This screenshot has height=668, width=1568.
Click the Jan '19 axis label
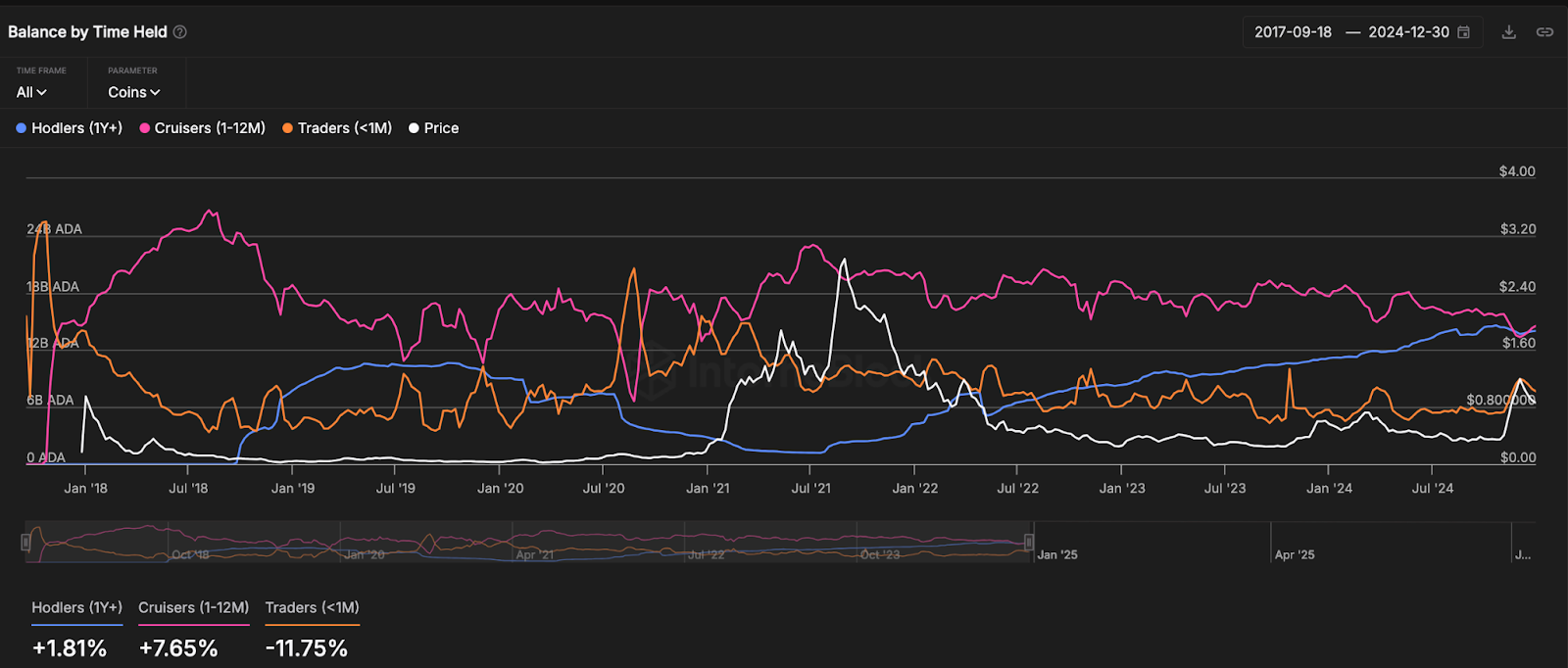293,488
